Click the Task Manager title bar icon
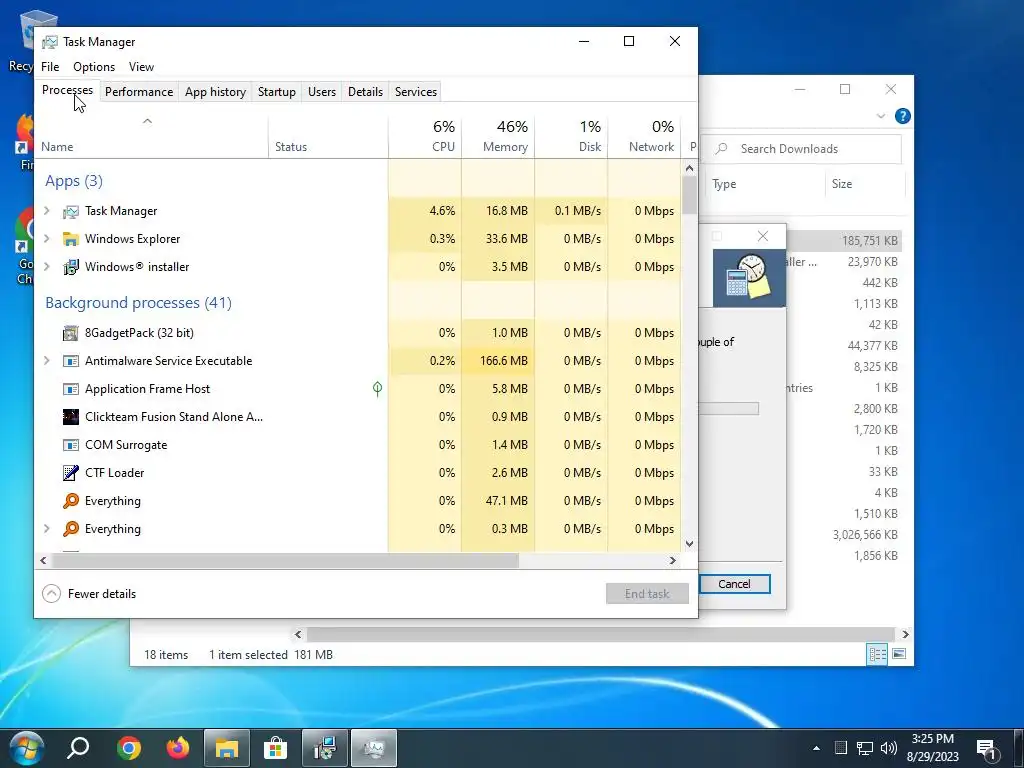 pyautogui.click(x=50, y=42)
